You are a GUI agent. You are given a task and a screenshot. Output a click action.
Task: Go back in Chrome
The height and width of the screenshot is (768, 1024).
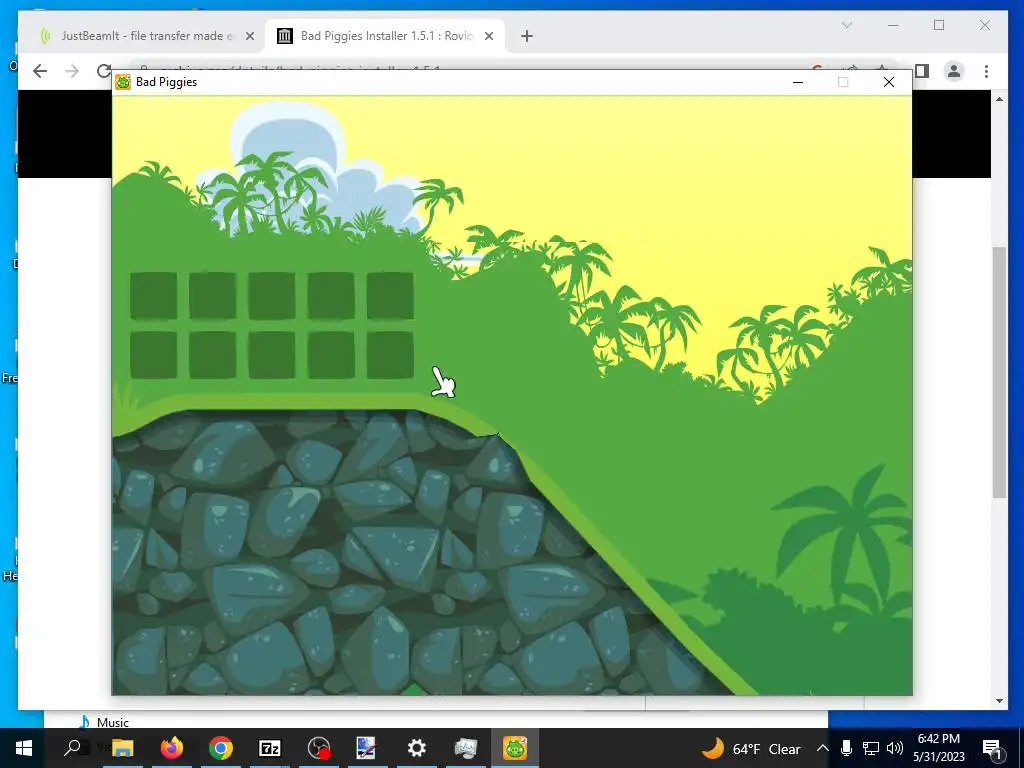point(40,71)
